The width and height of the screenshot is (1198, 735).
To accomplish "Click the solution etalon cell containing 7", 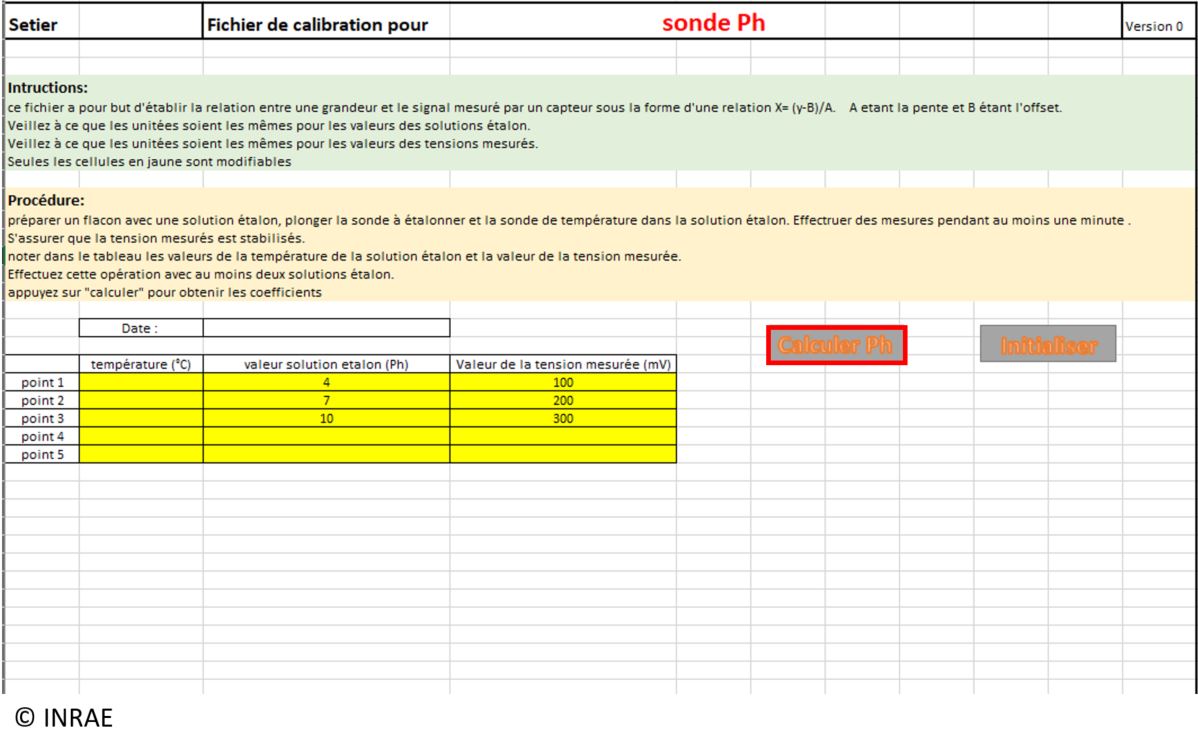I will pyautogui.click(x=326, y=400).
